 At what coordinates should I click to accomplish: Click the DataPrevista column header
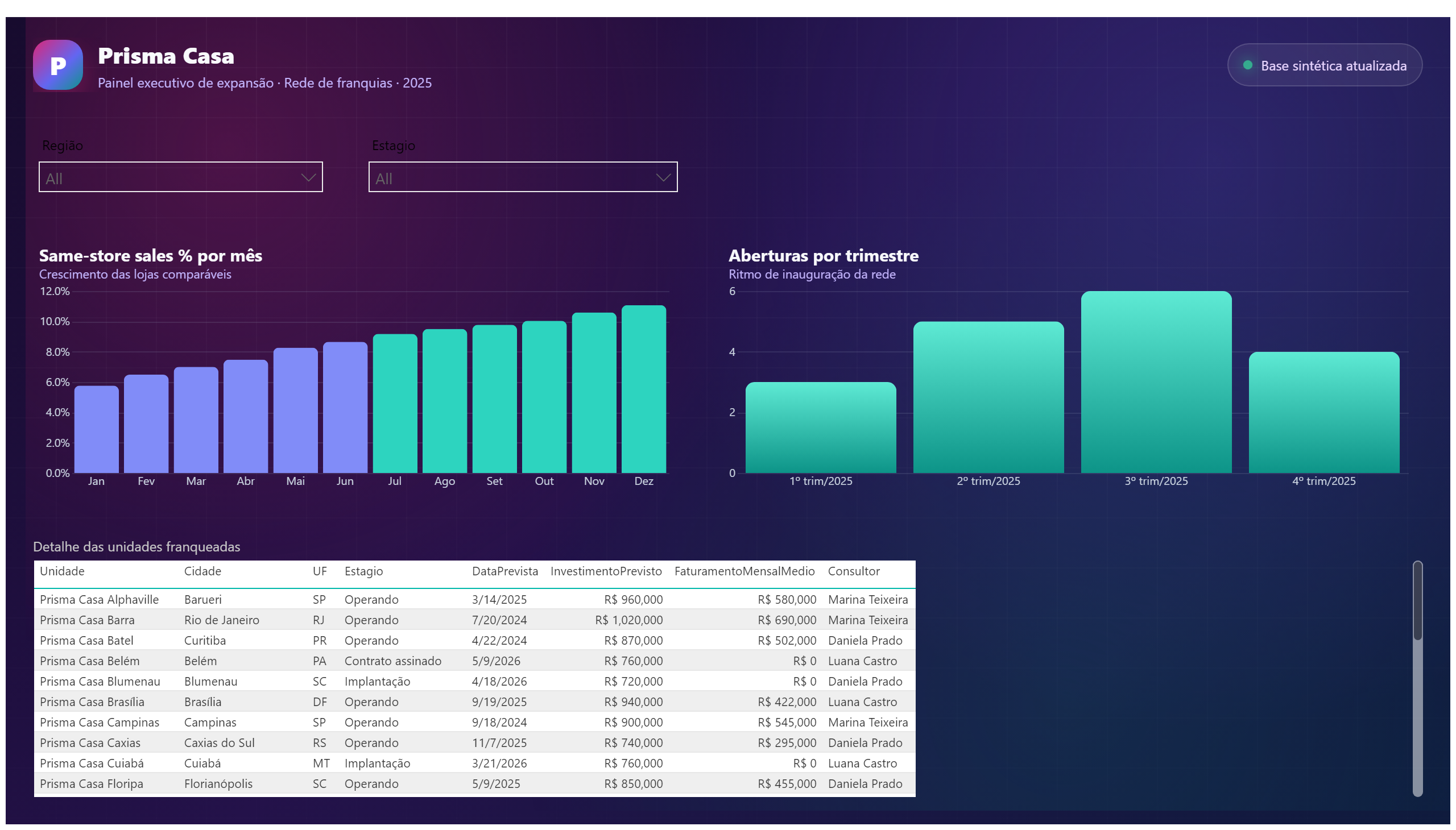tap(504, 572)
